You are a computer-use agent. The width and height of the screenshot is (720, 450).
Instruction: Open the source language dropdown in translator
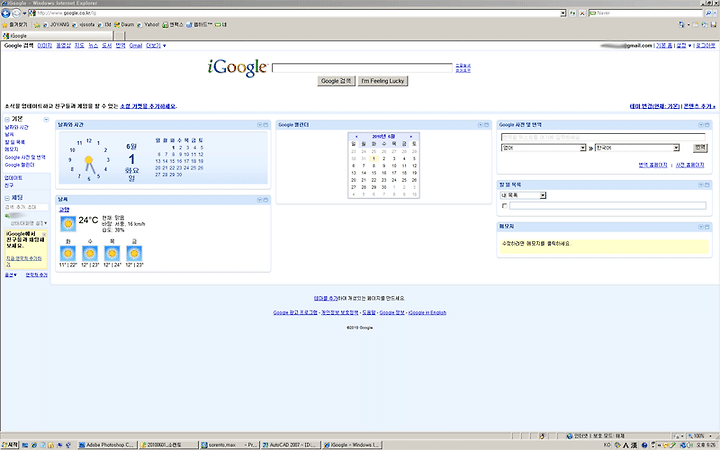point(544,148)
